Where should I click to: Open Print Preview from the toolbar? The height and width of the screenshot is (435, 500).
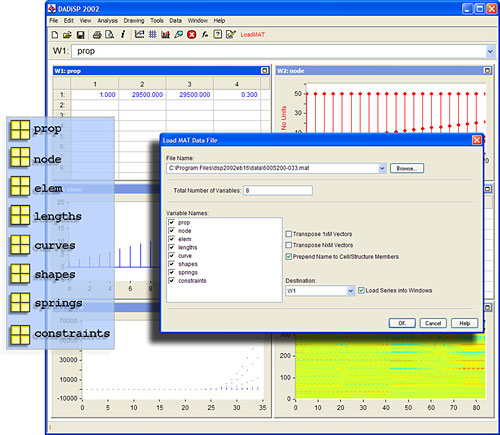tap(109, 35)
